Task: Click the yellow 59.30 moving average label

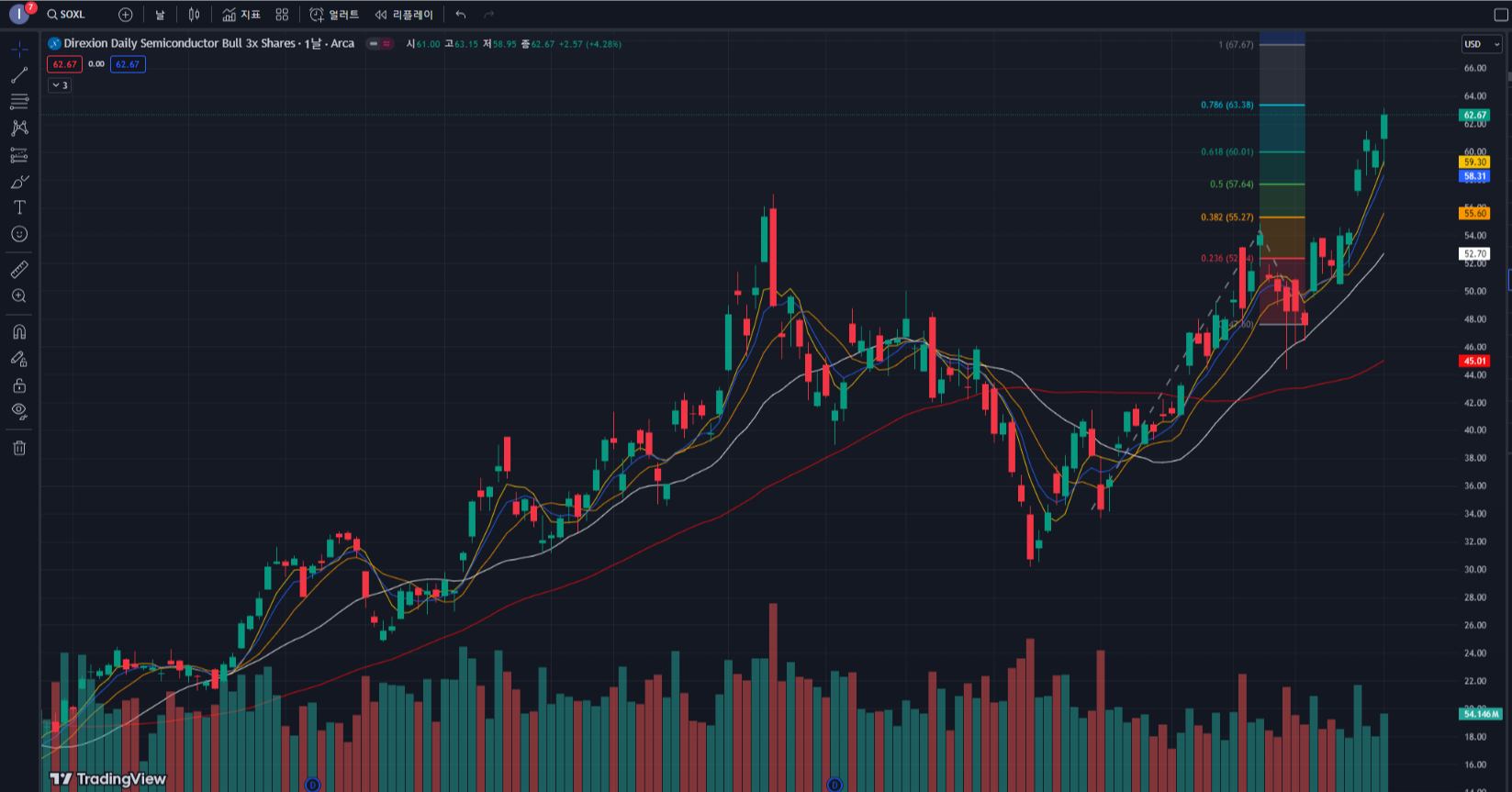Action: 1474,162
